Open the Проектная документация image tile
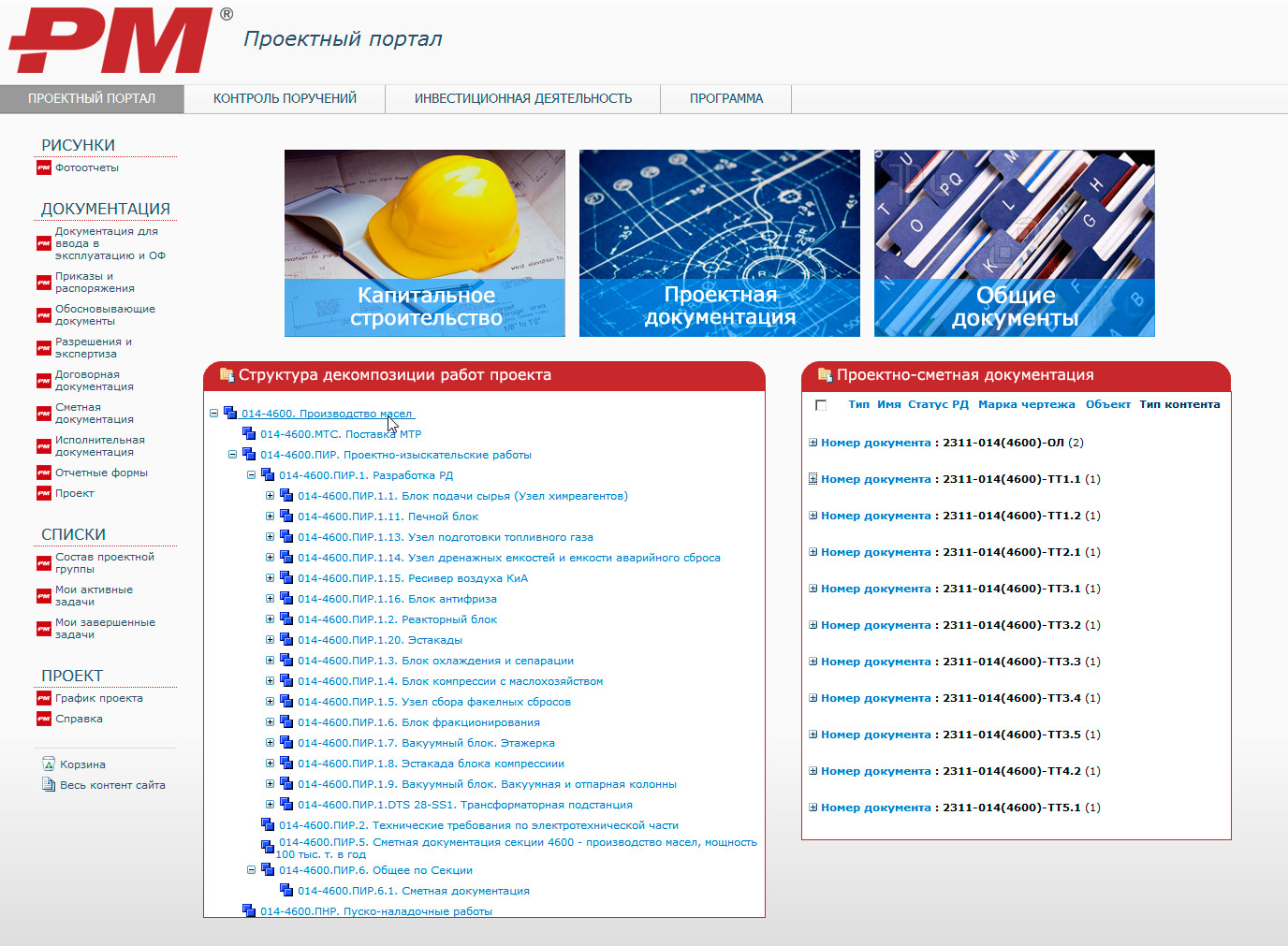The image size is (1288, 946). pos(720,243)
